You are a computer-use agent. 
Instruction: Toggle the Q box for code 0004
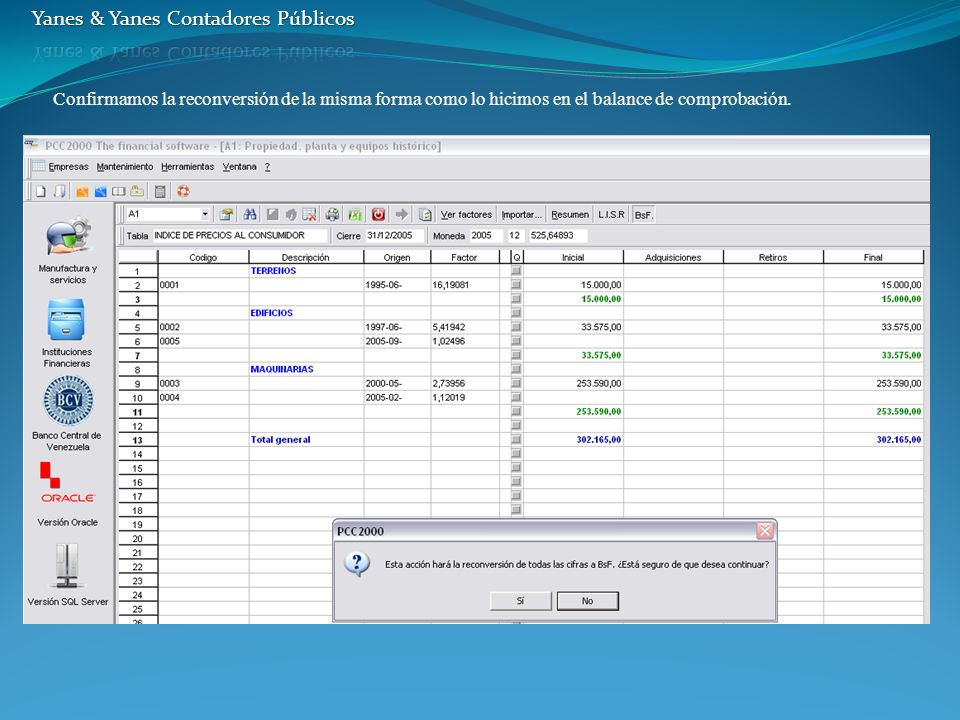click(x=516, y=397)
